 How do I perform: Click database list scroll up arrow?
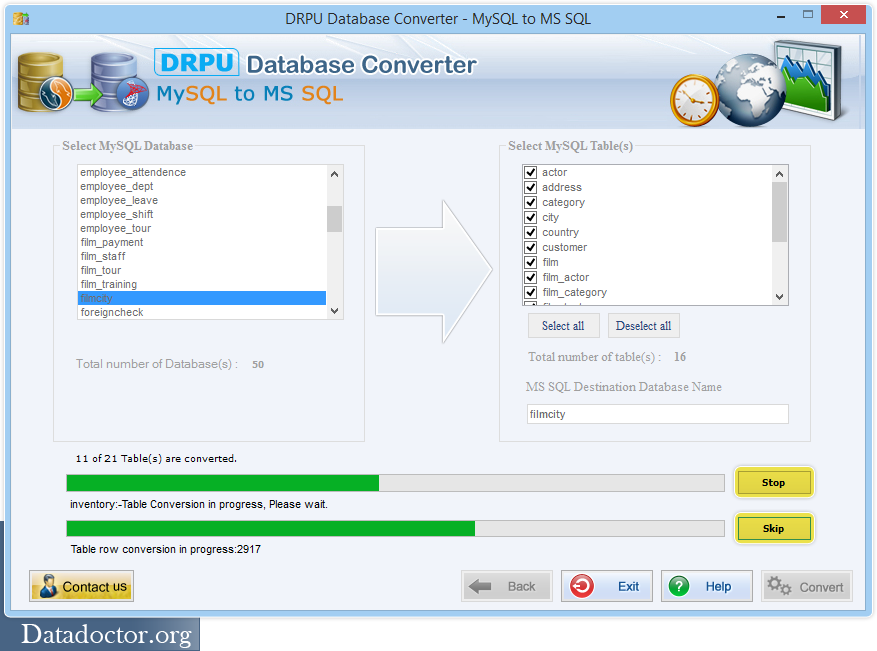coord(334,174)
